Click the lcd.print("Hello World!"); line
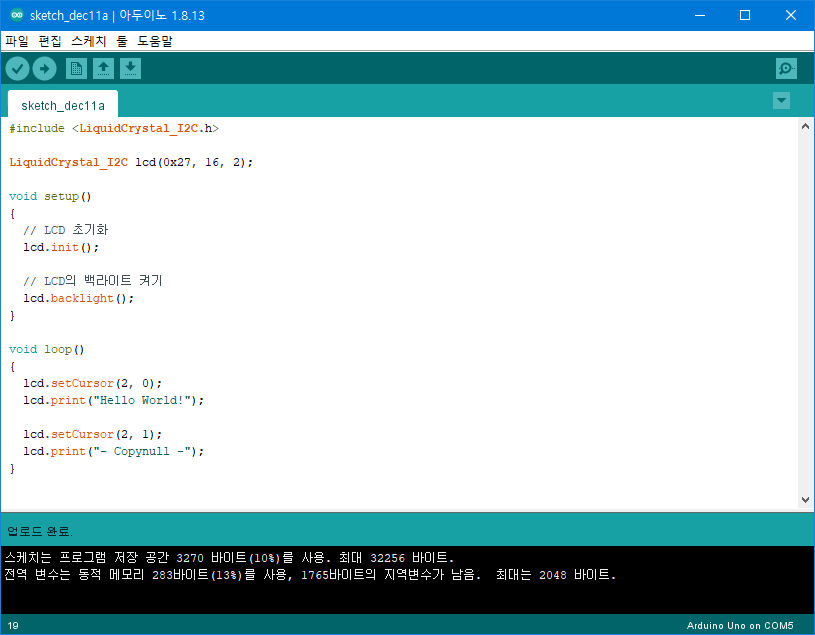 113,400
